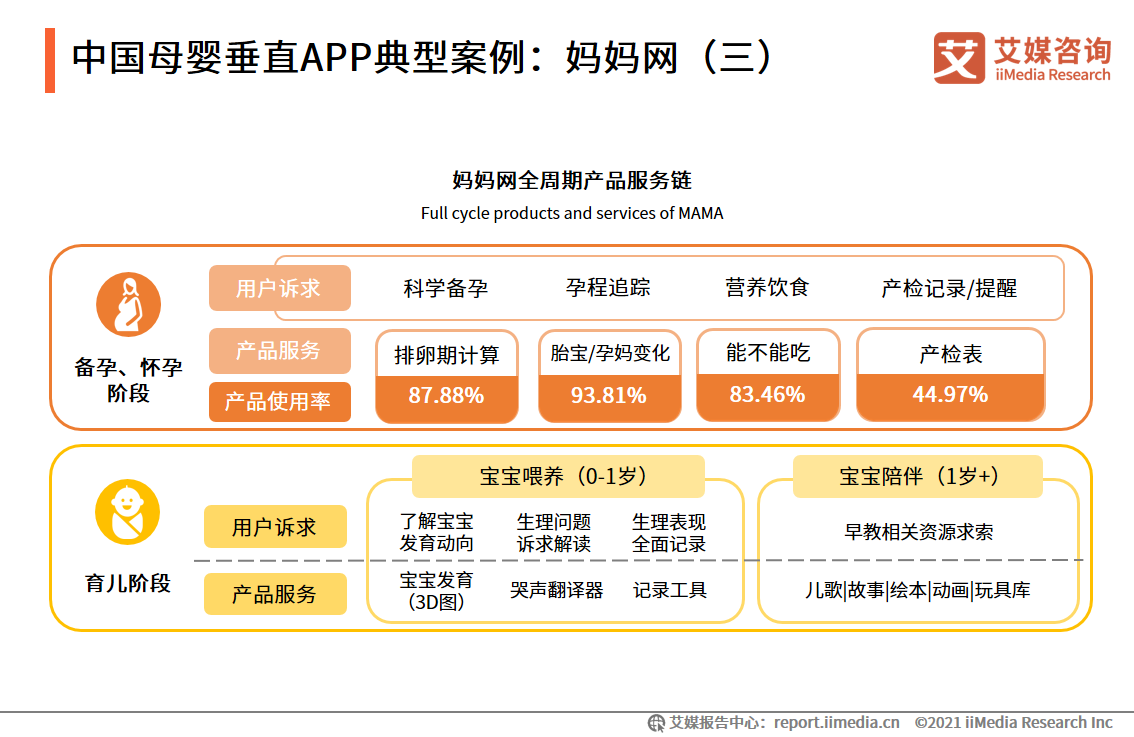Open the 宝宝喂养（0-1岁）tab header
1134x737 pixels.
(558, 476)
